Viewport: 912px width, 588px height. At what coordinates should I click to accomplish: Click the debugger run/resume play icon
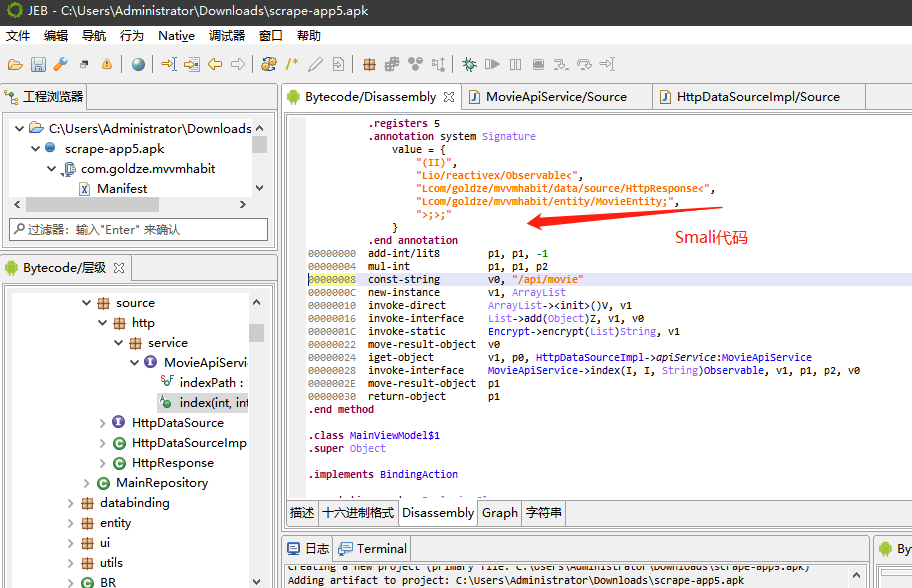(492, 64)
